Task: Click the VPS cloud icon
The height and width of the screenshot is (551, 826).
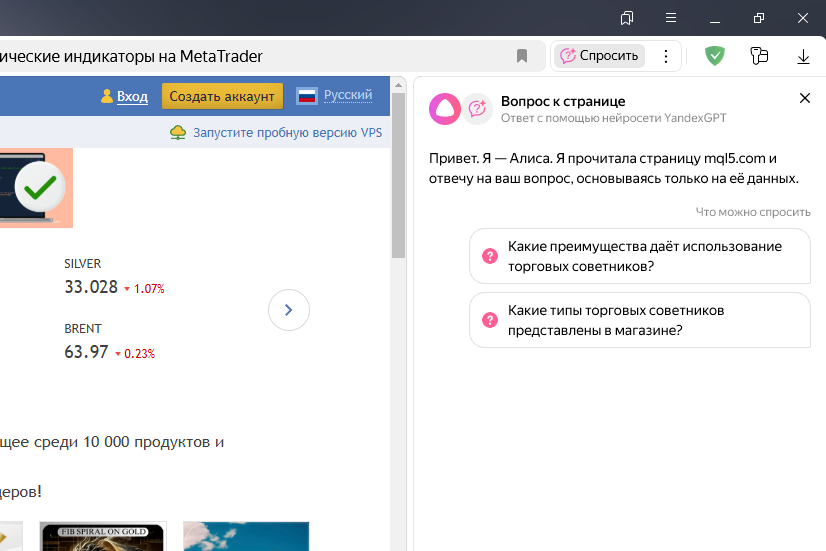Action: point(178,133)
